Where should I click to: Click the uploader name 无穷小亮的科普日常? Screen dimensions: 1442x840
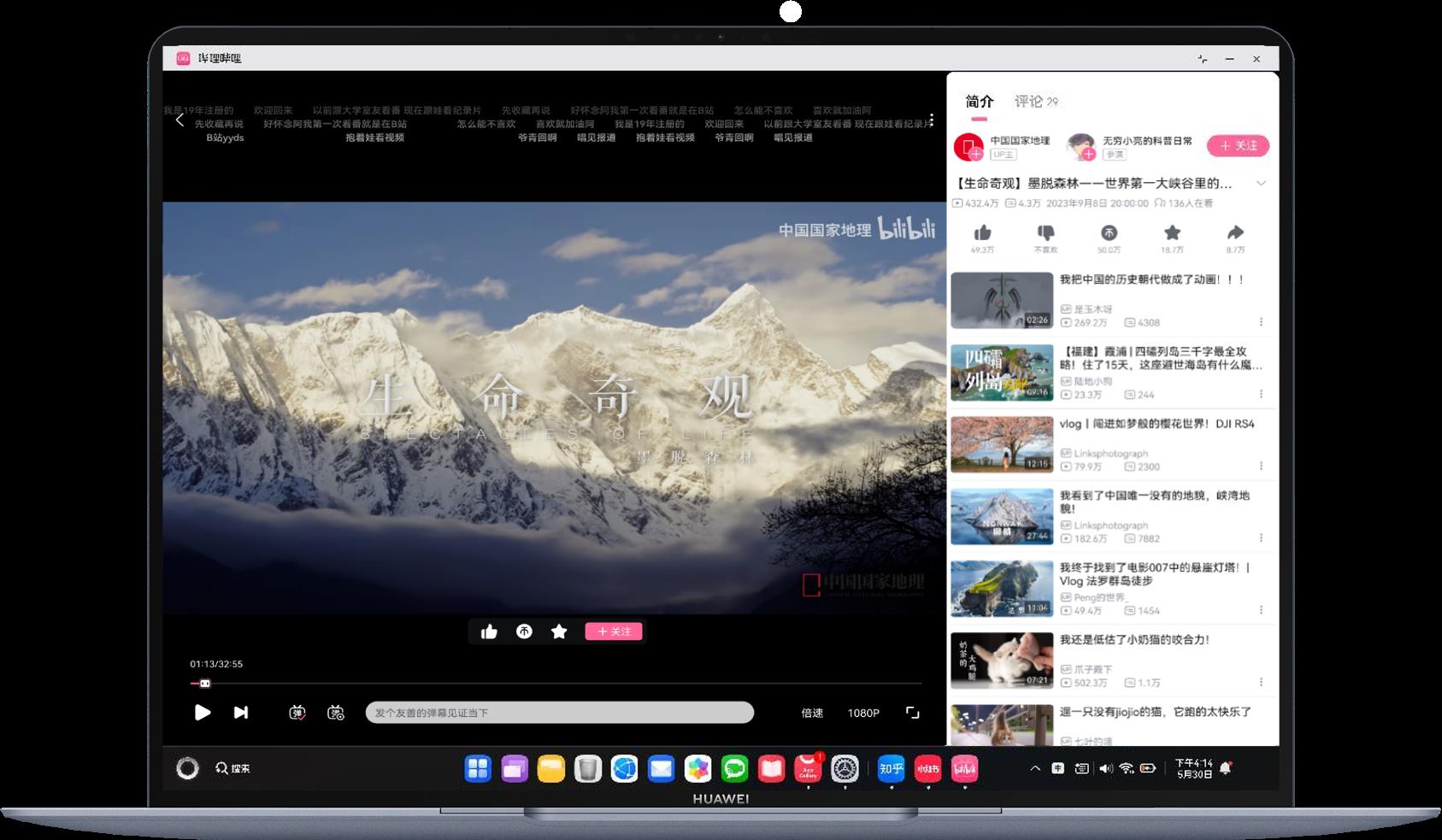(x=1147, y=140)
